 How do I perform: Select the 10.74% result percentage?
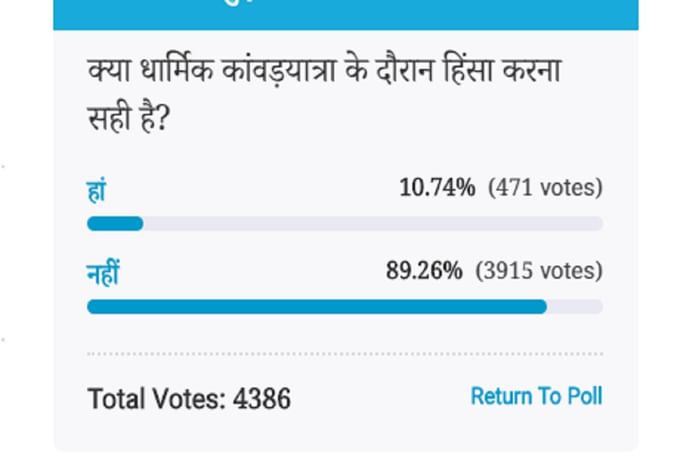coord(435,187)
